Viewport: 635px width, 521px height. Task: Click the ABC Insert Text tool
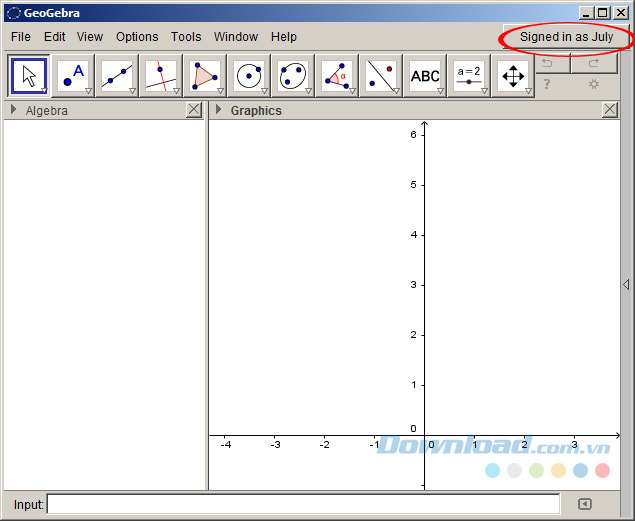click(x=425, y=76)
